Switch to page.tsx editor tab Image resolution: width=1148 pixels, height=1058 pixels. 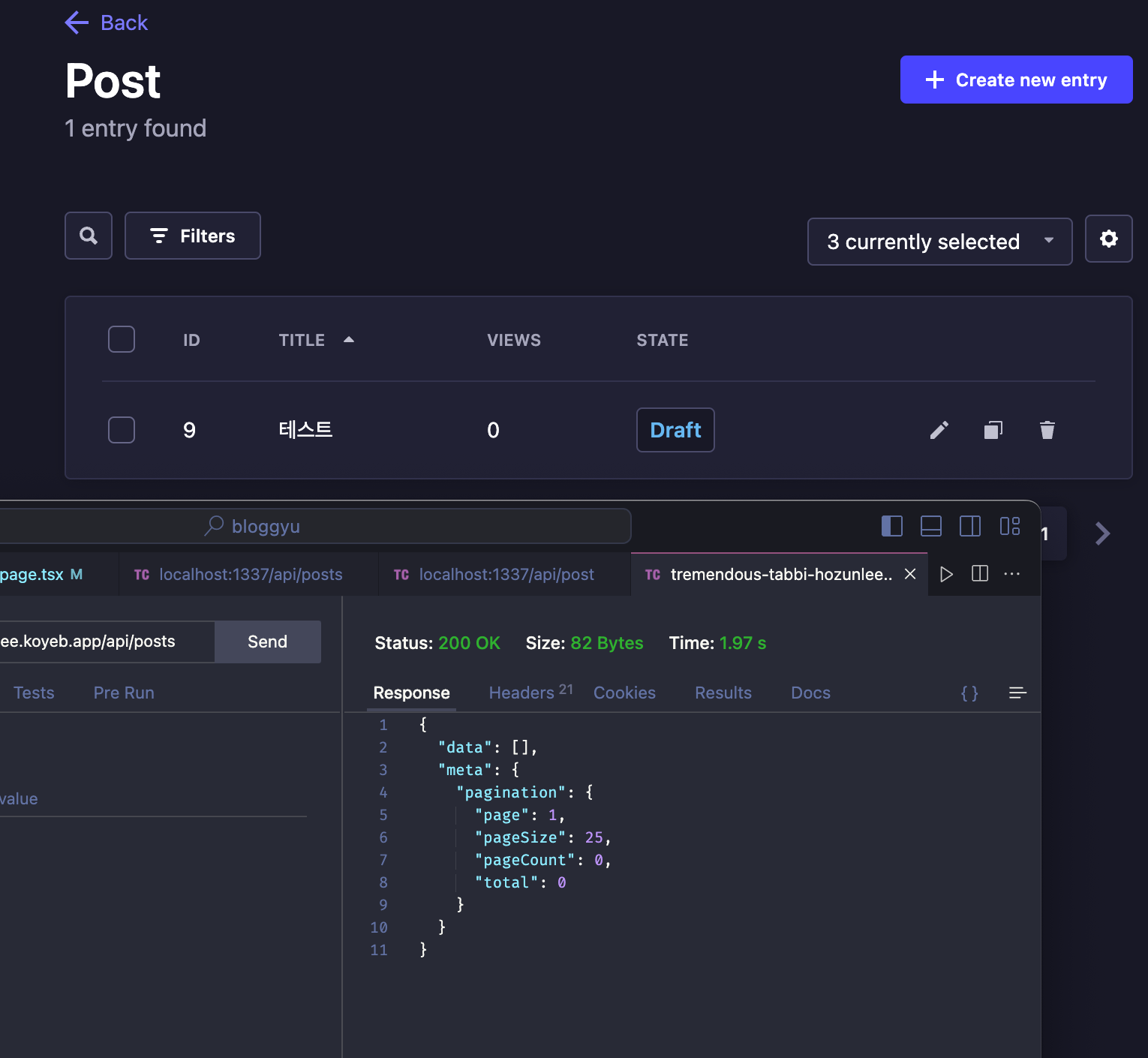click(59, 574)
